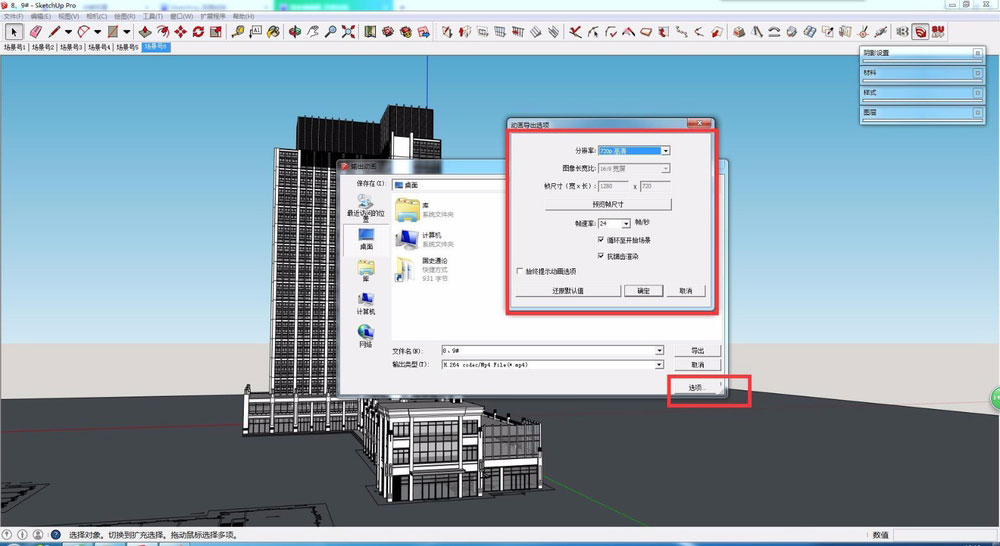Activate the Scale tool

[216, 31]
